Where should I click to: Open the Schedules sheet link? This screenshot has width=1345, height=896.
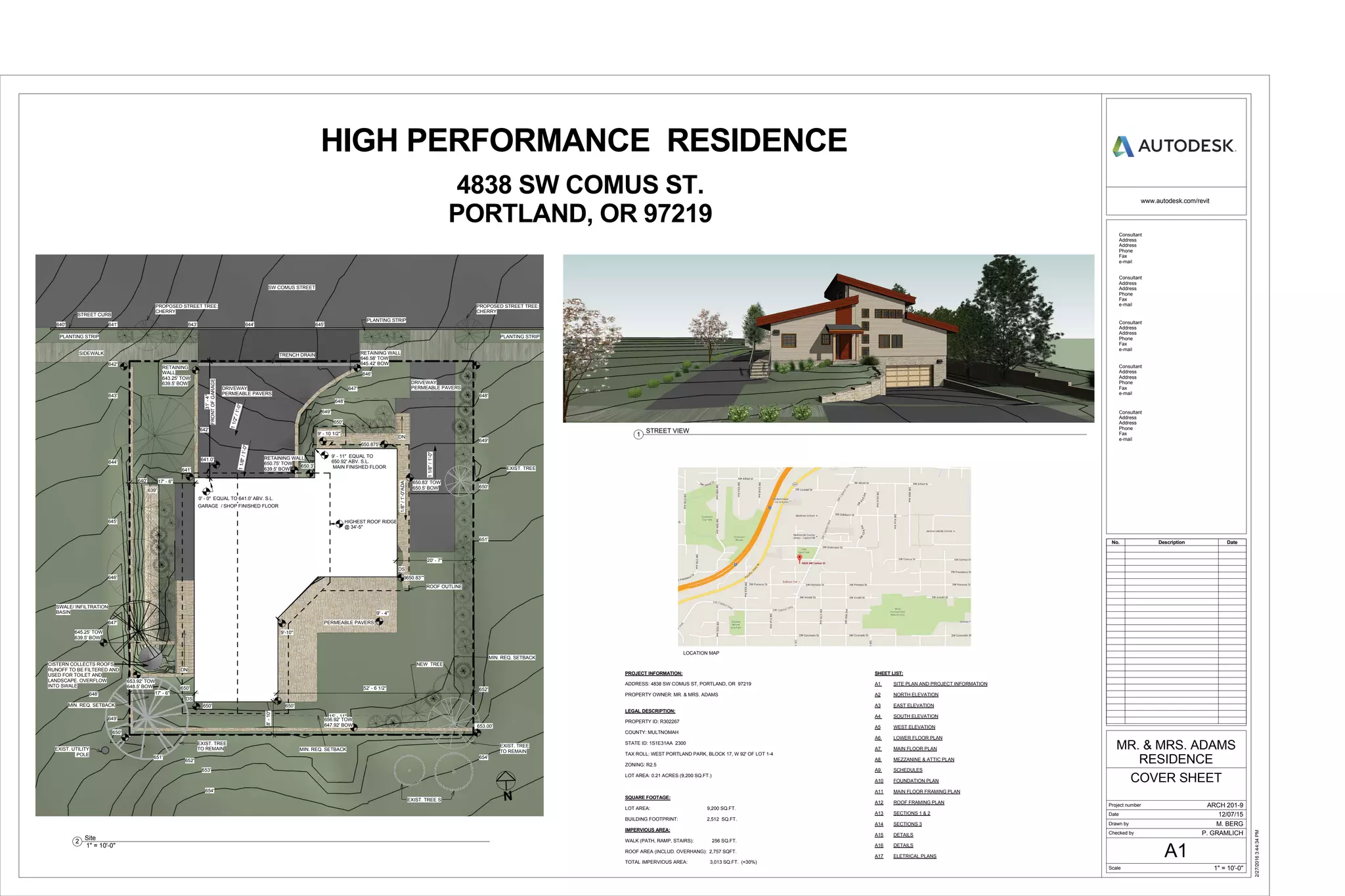click(x=908, y=770)
